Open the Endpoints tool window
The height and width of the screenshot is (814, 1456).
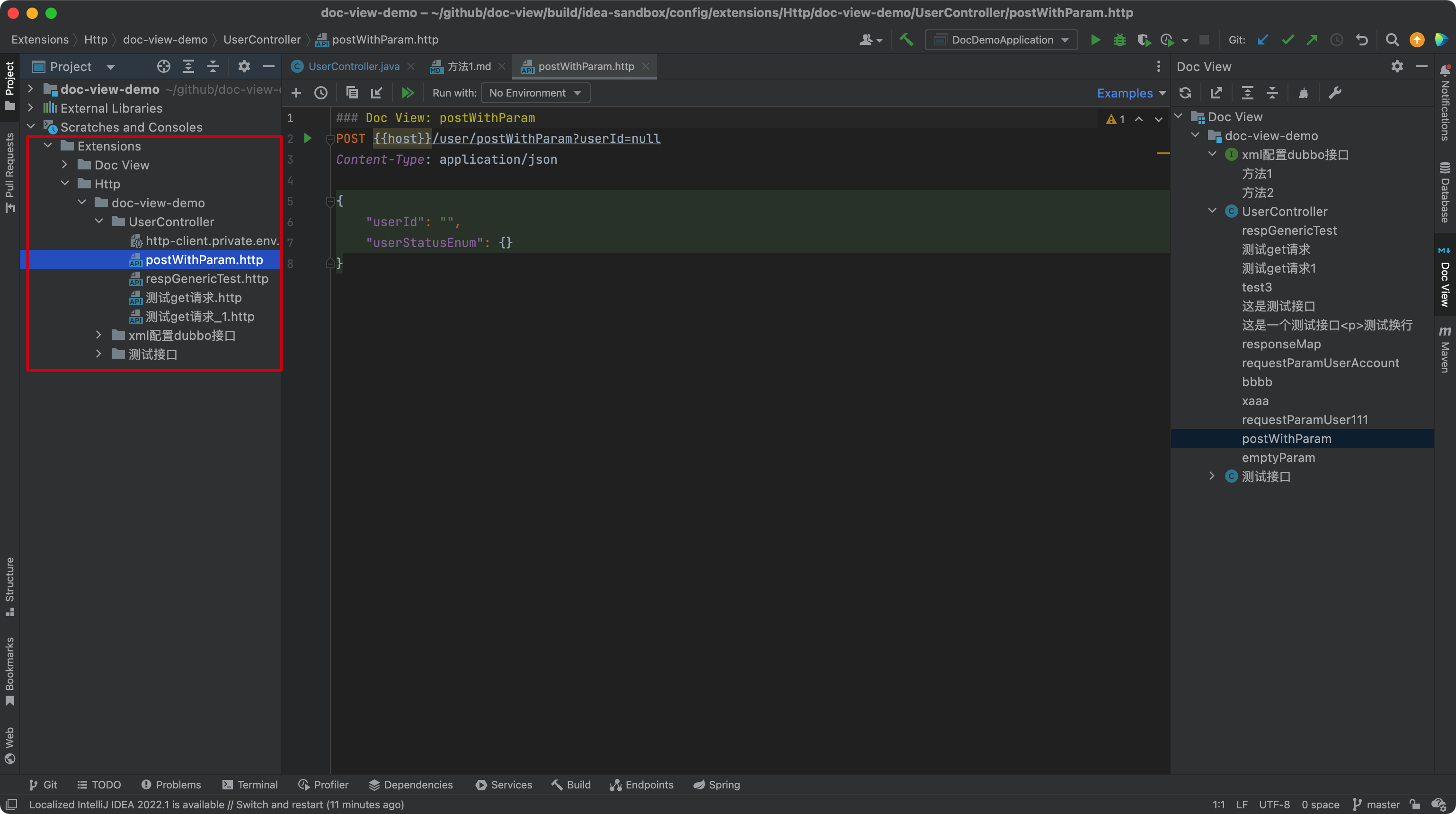click(641, 785)
